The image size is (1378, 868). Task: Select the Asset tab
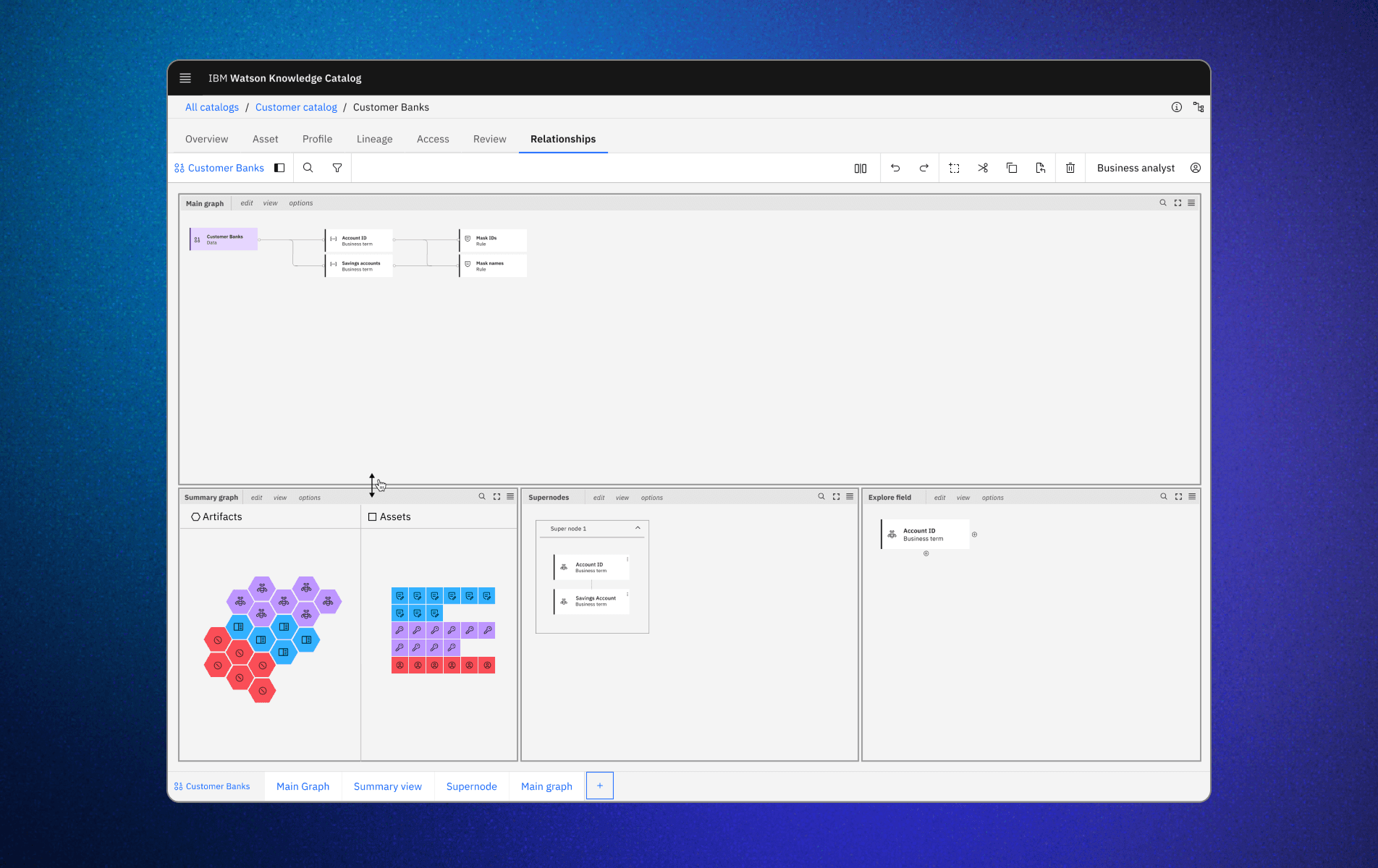pos(265,139)
